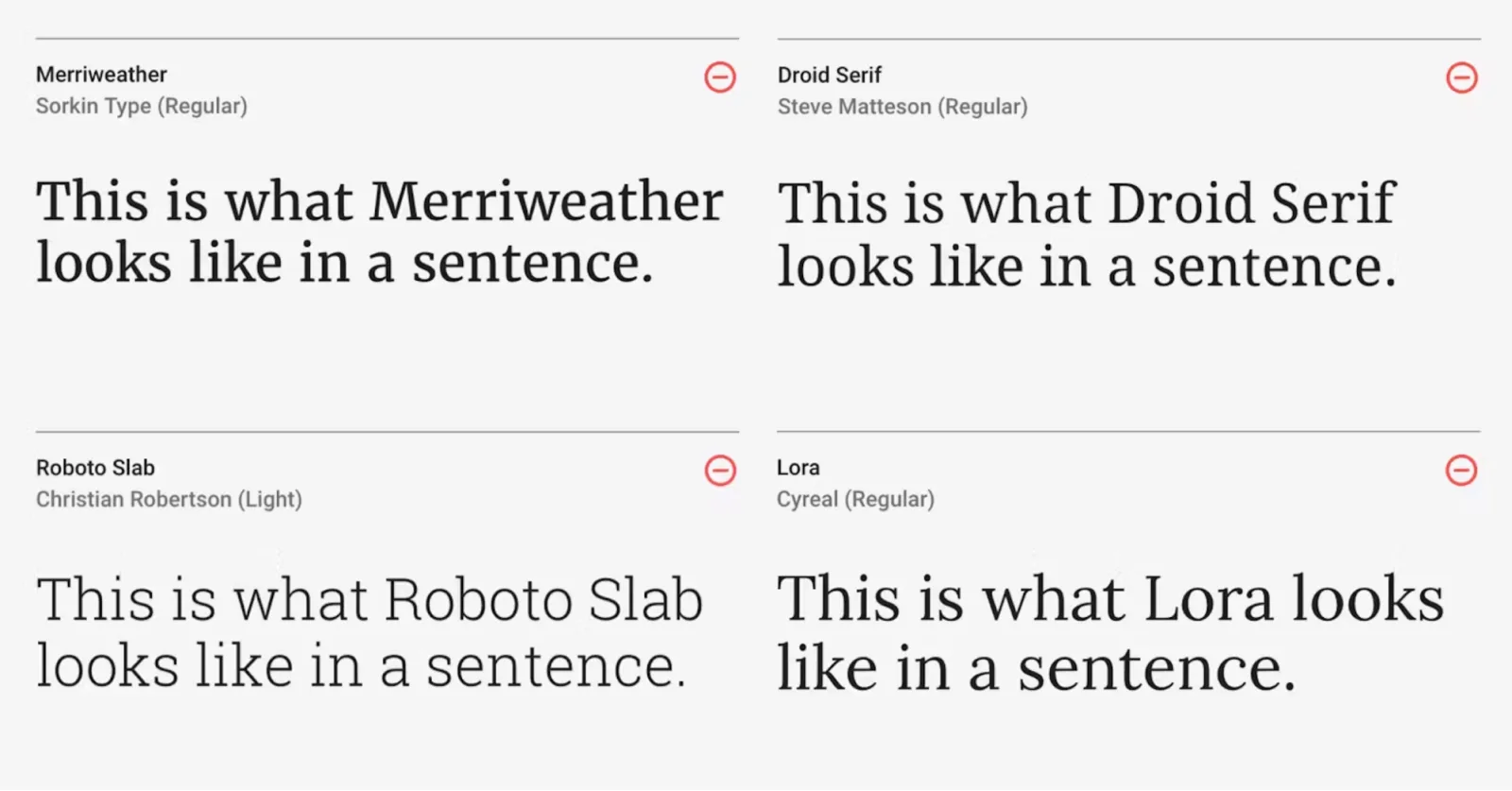Open the Merriweather font name title
This screenshot has width=1512, height=791.
click(101, 75)
